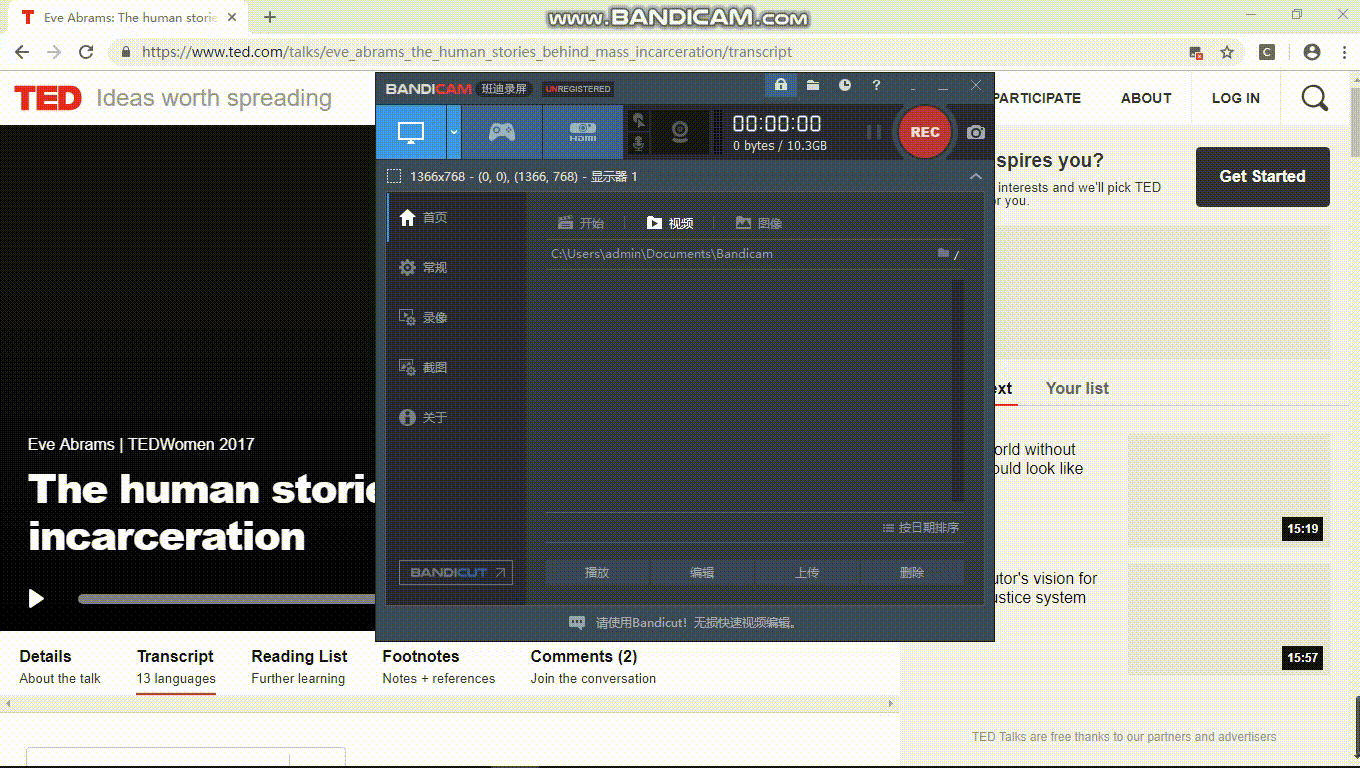Open the Details tab
1360x768 pixels.
[60, 667]
